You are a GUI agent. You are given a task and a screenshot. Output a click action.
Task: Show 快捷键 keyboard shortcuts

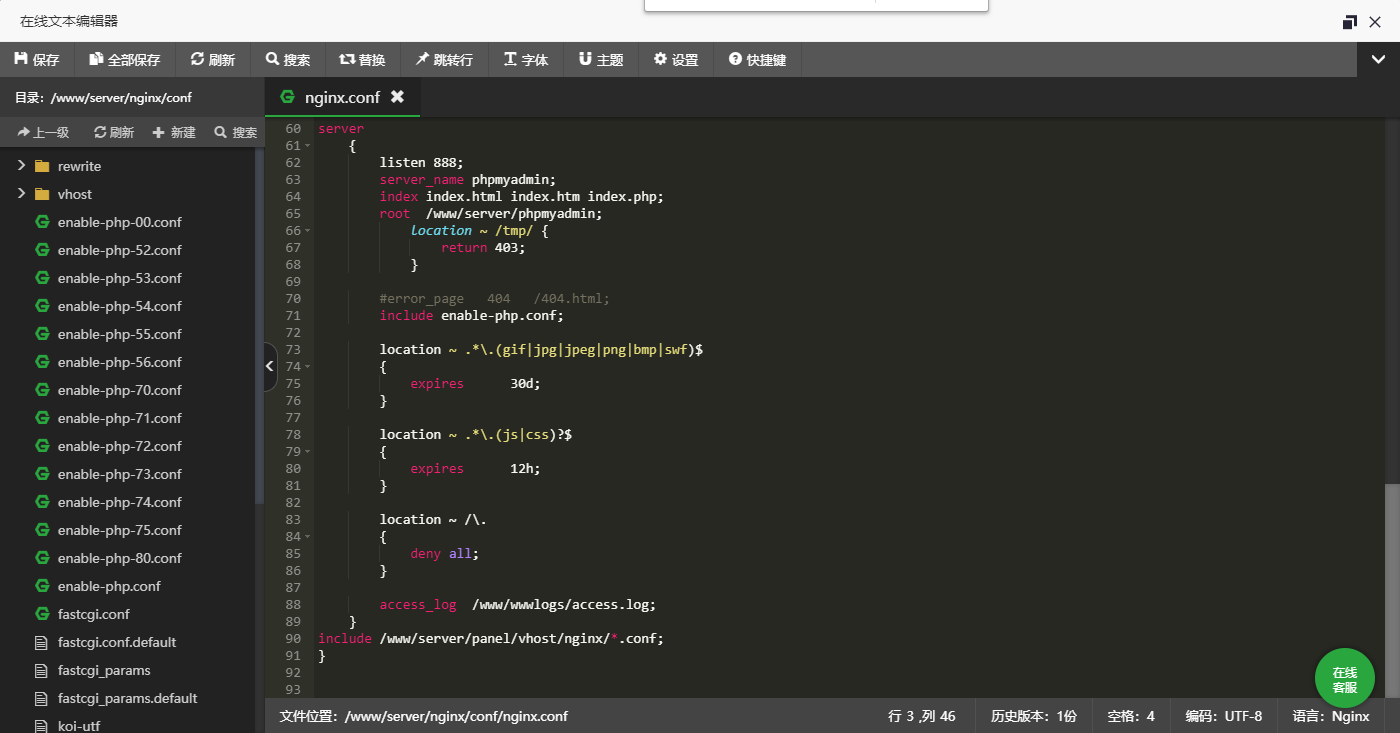tap(757, 60)
